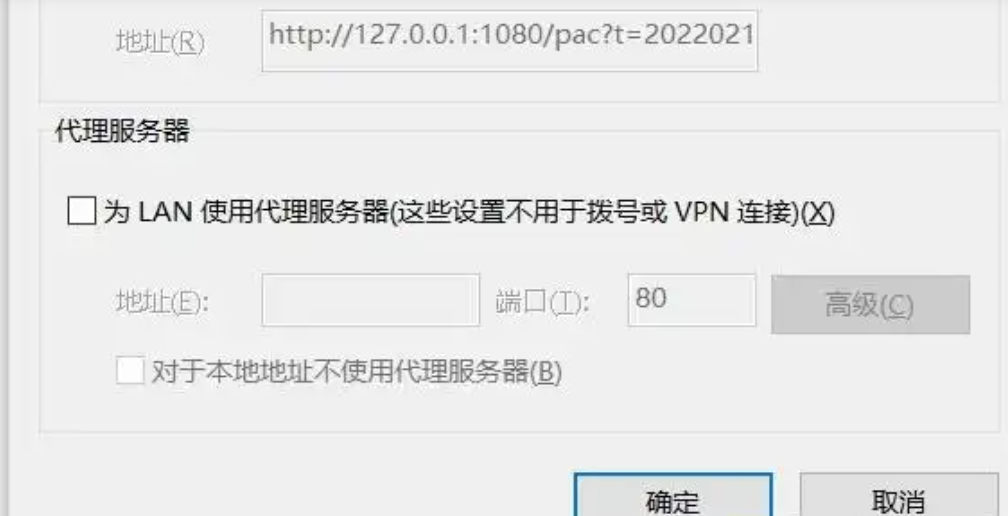Viewport: 1008px width, 516px height.
Task: Click the (X) hint after VPN 连接
Action: click(820, 213)
